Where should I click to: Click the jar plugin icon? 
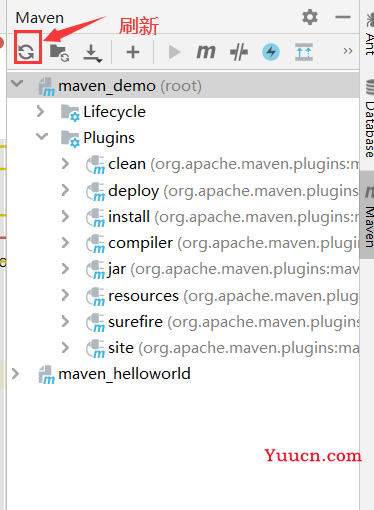[95, 270]
